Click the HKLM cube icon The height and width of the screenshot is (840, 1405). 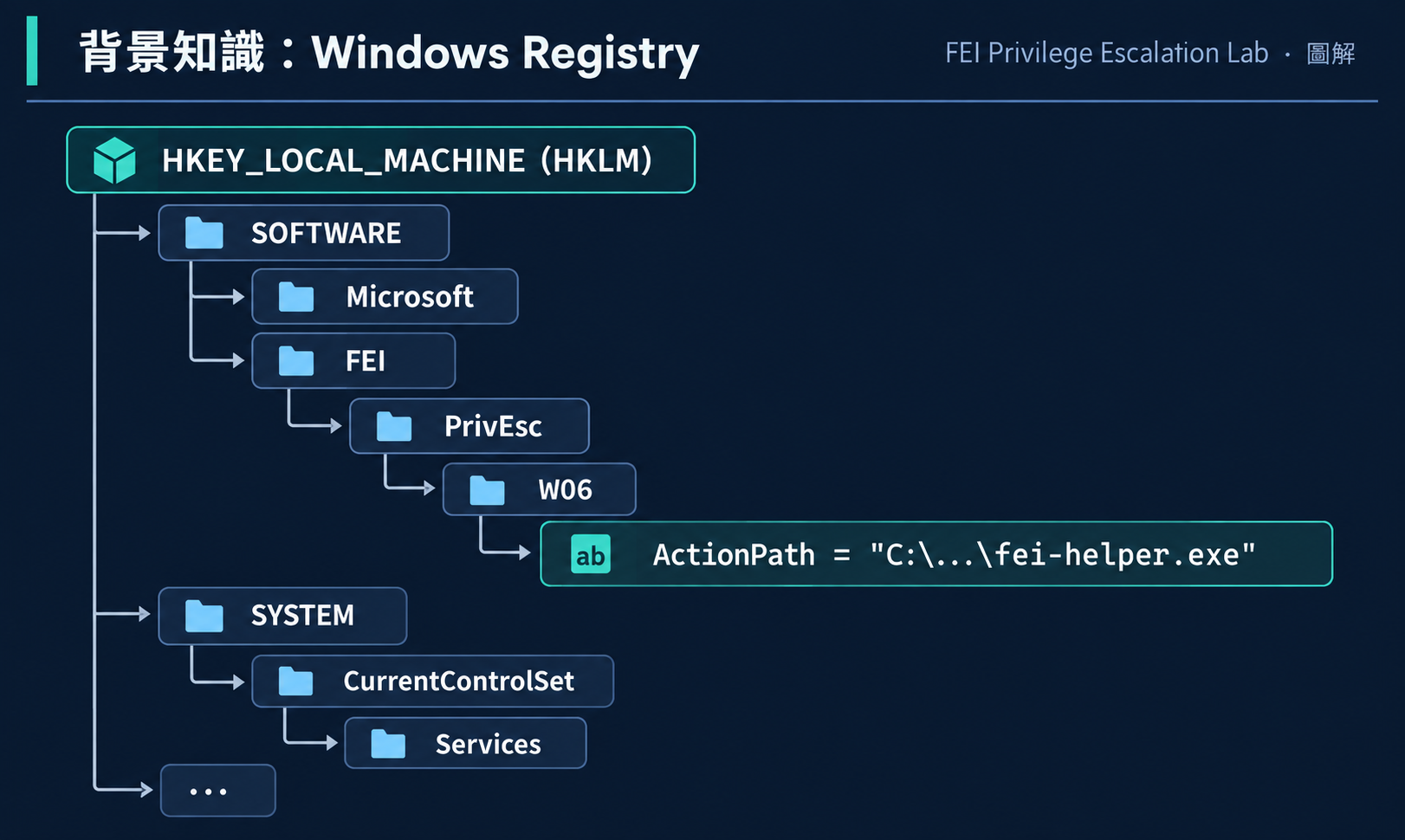[114, 160]
